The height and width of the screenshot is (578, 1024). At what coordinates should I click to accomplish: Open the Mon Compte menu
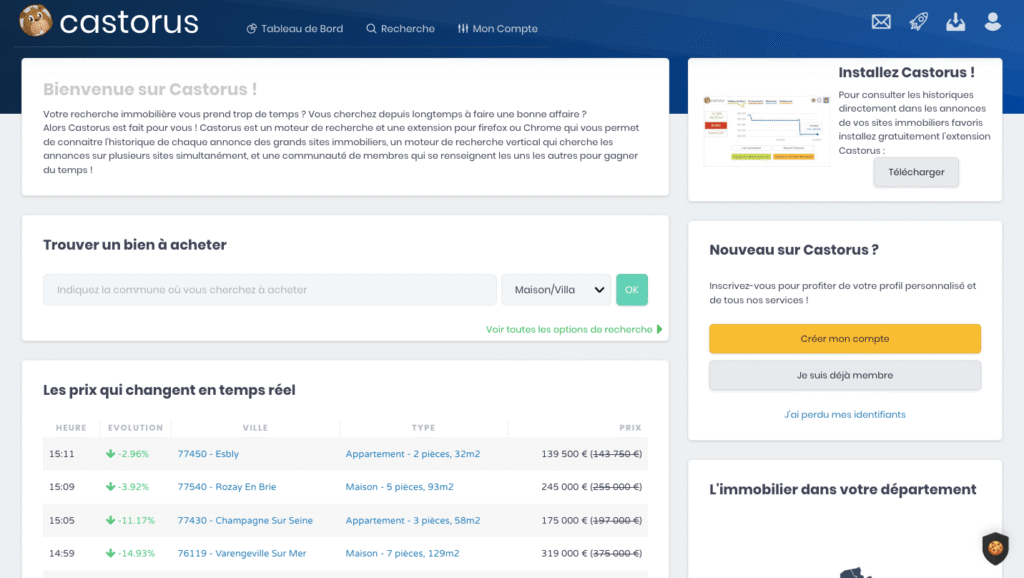pos(497,29)
